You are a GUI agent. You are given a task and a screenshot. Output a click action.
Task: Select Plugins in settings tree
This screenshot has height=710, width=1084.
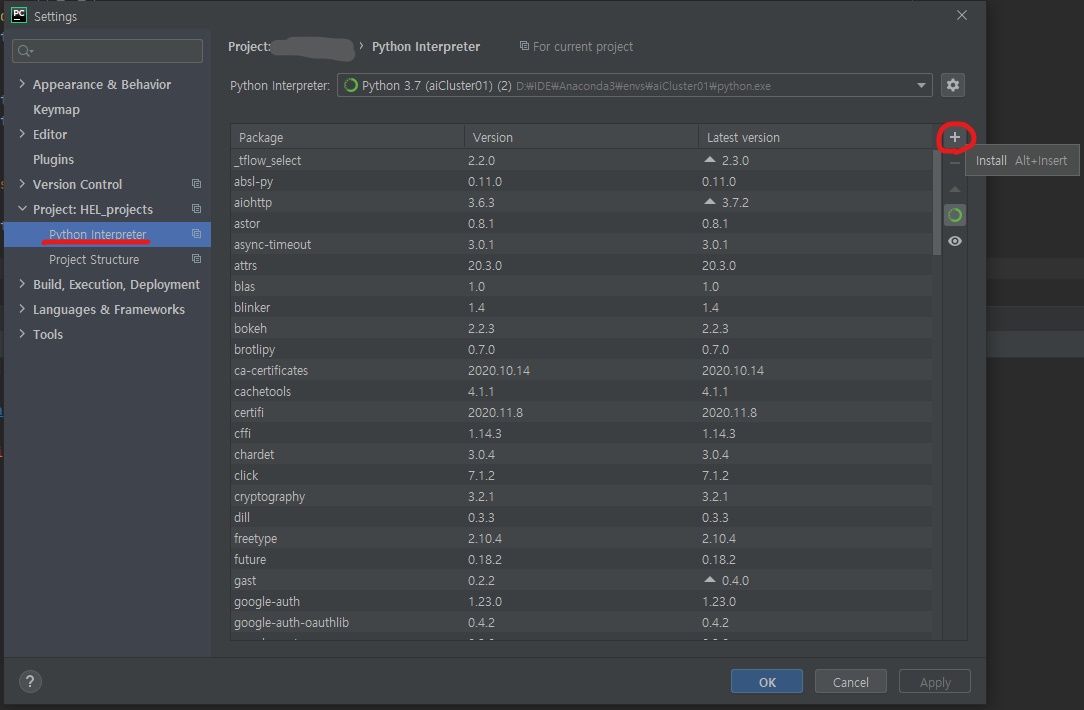[x=53, y=159]
